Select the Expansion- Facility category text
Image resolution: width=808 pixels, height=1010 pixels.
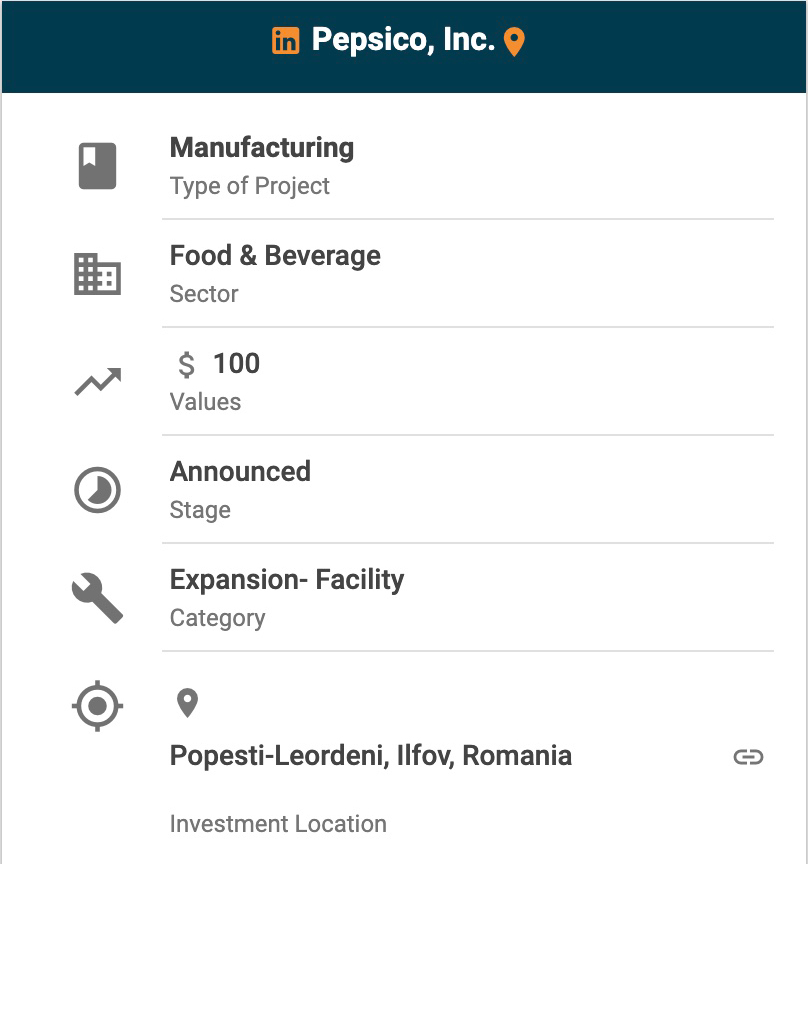pyautogui.click(x=287, y=580)
